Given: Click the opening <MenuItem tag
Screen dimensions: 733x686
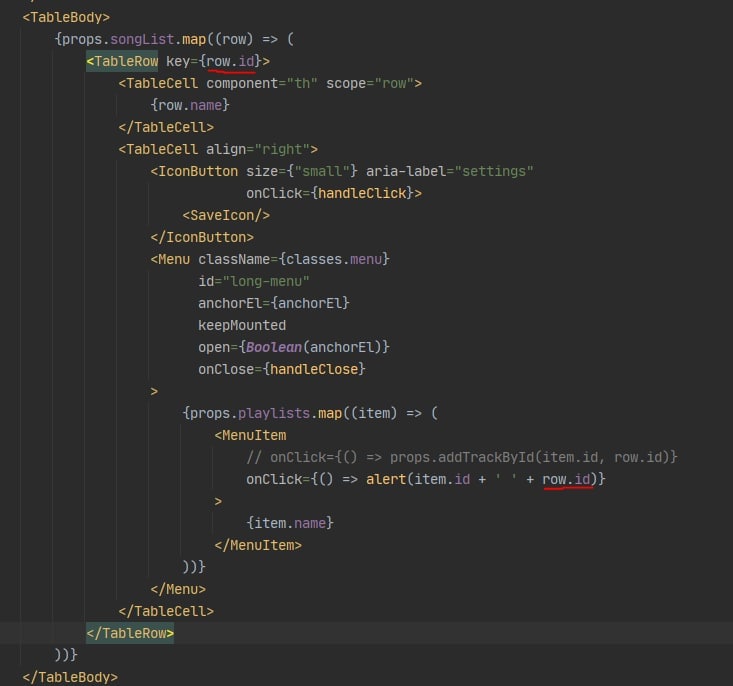Looking at the screenshot, I should click(250, 435).
